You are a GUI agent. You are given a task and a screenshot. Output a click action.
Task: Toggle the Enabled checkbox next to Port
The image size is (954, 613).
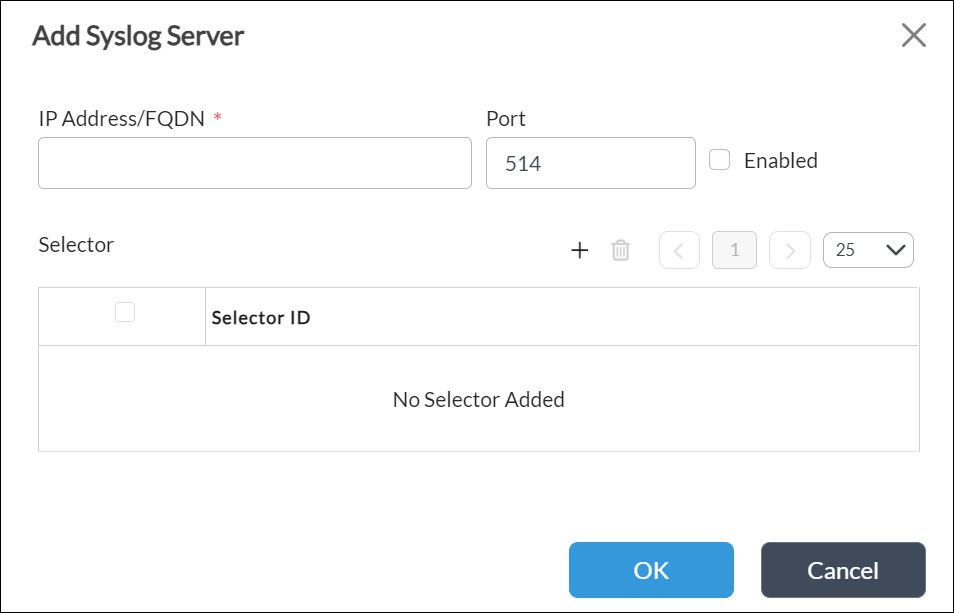click(719, 159)
